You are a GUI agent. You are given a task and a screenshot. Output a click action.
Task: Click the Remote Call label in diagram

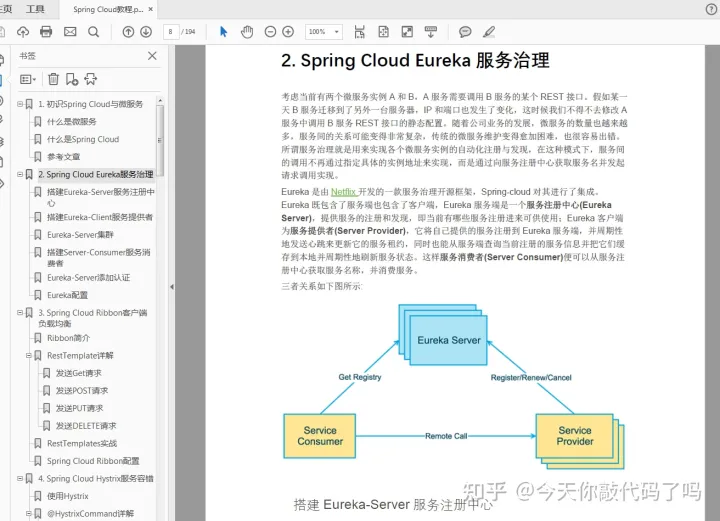tap(446, 436)
